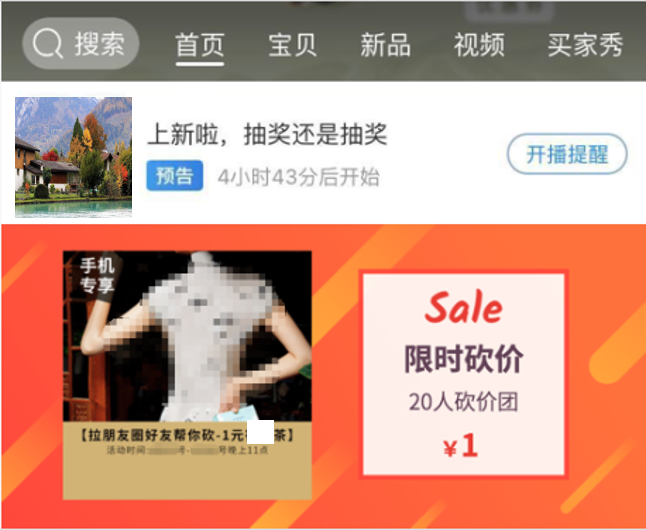646x530 pixels.
Task: Open the 宝贝 tab
Action: 293,45
